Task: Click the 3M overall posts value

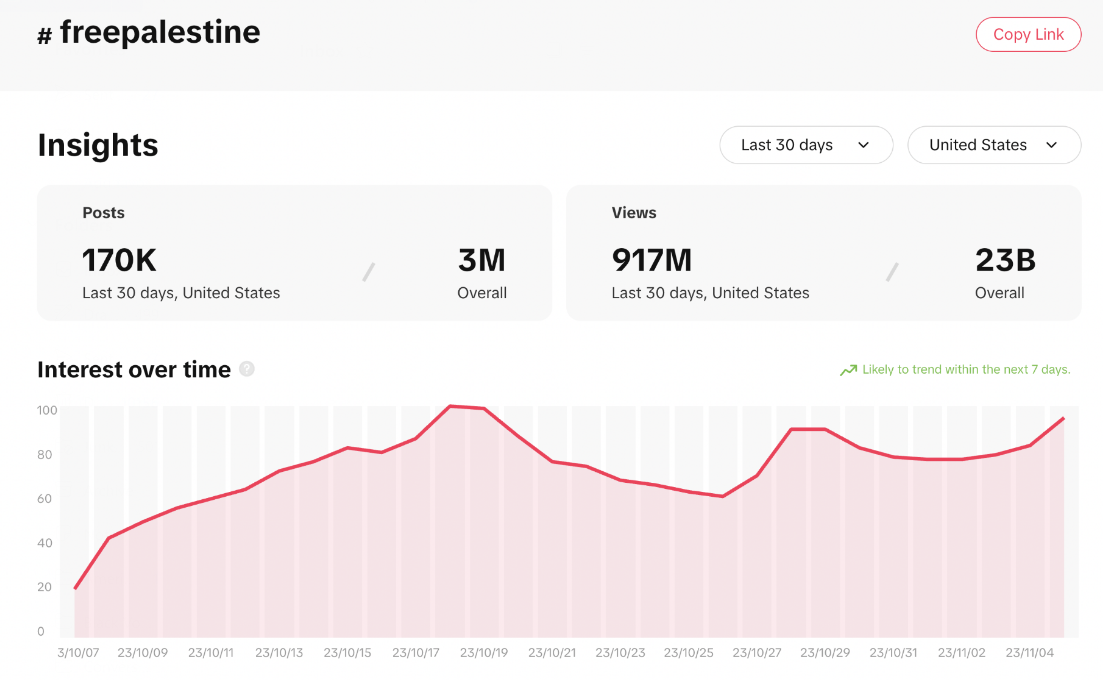Action: point(482,260)
